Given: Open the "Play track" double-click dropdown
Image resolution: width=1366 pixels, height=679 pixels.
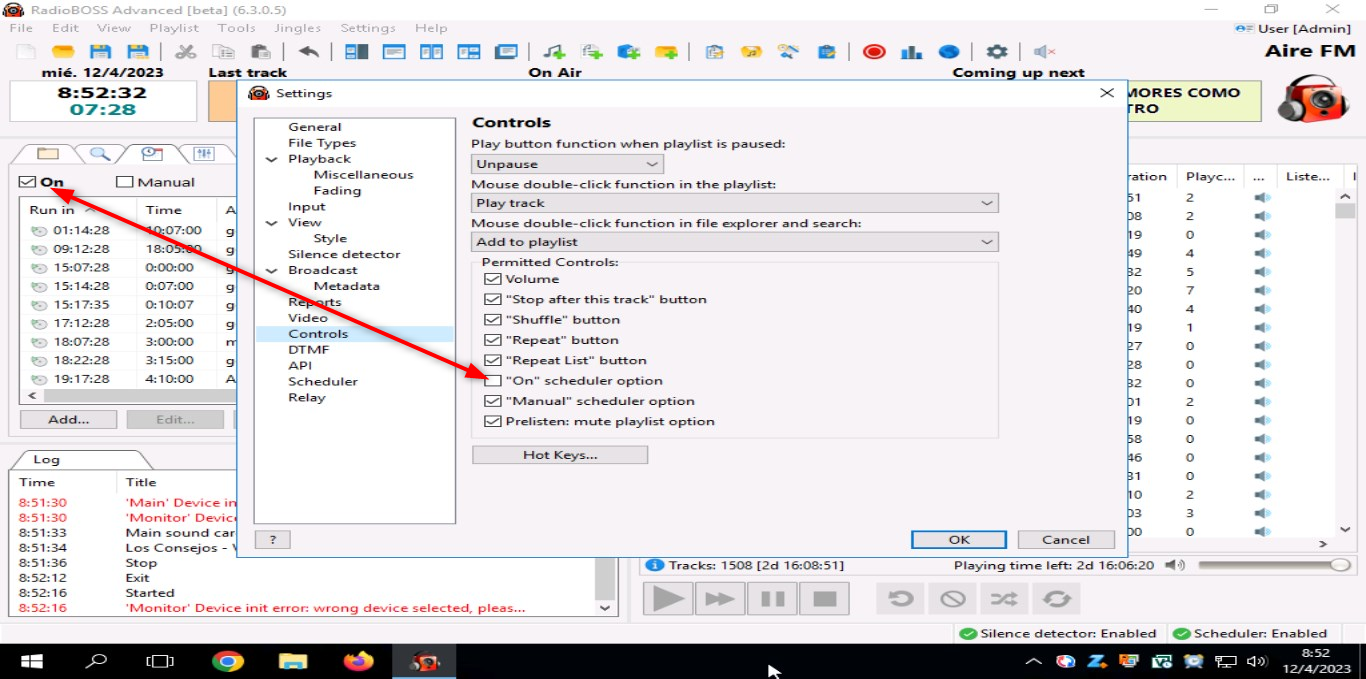Looking at the screenshot, I should [735, 203].
